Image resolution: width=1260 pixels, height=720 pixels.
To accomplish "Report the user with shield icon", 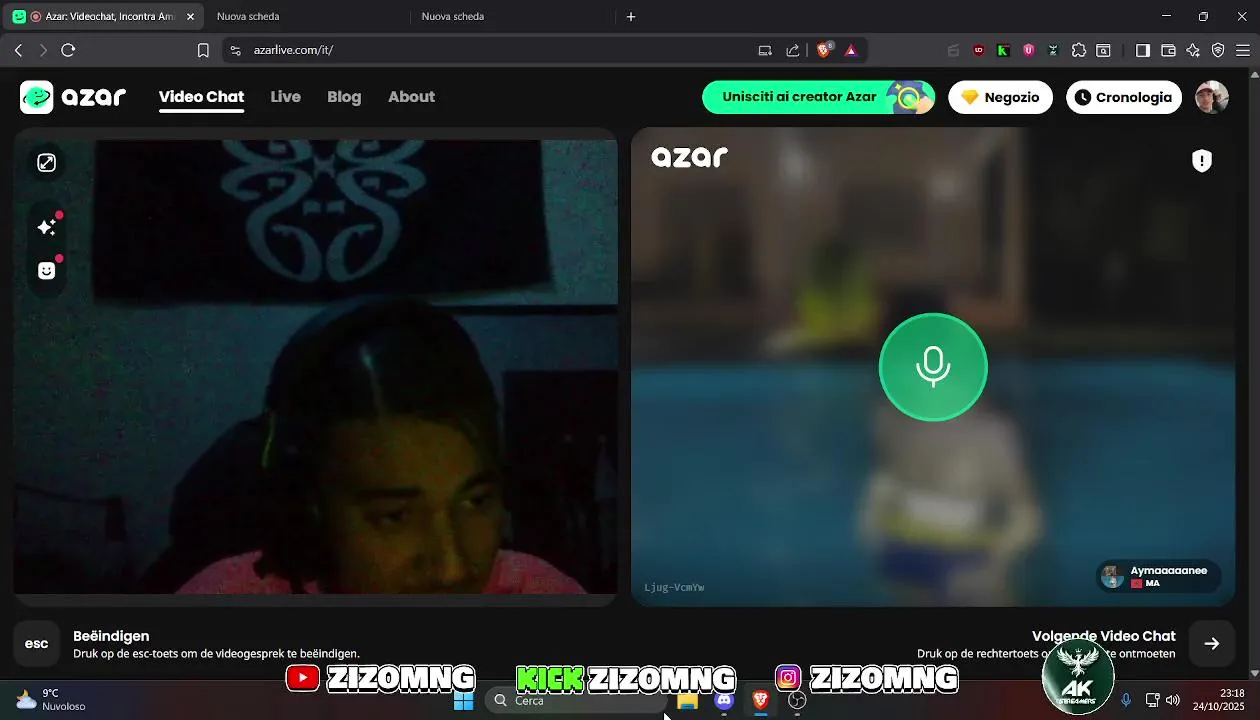I will point(1202,161).
